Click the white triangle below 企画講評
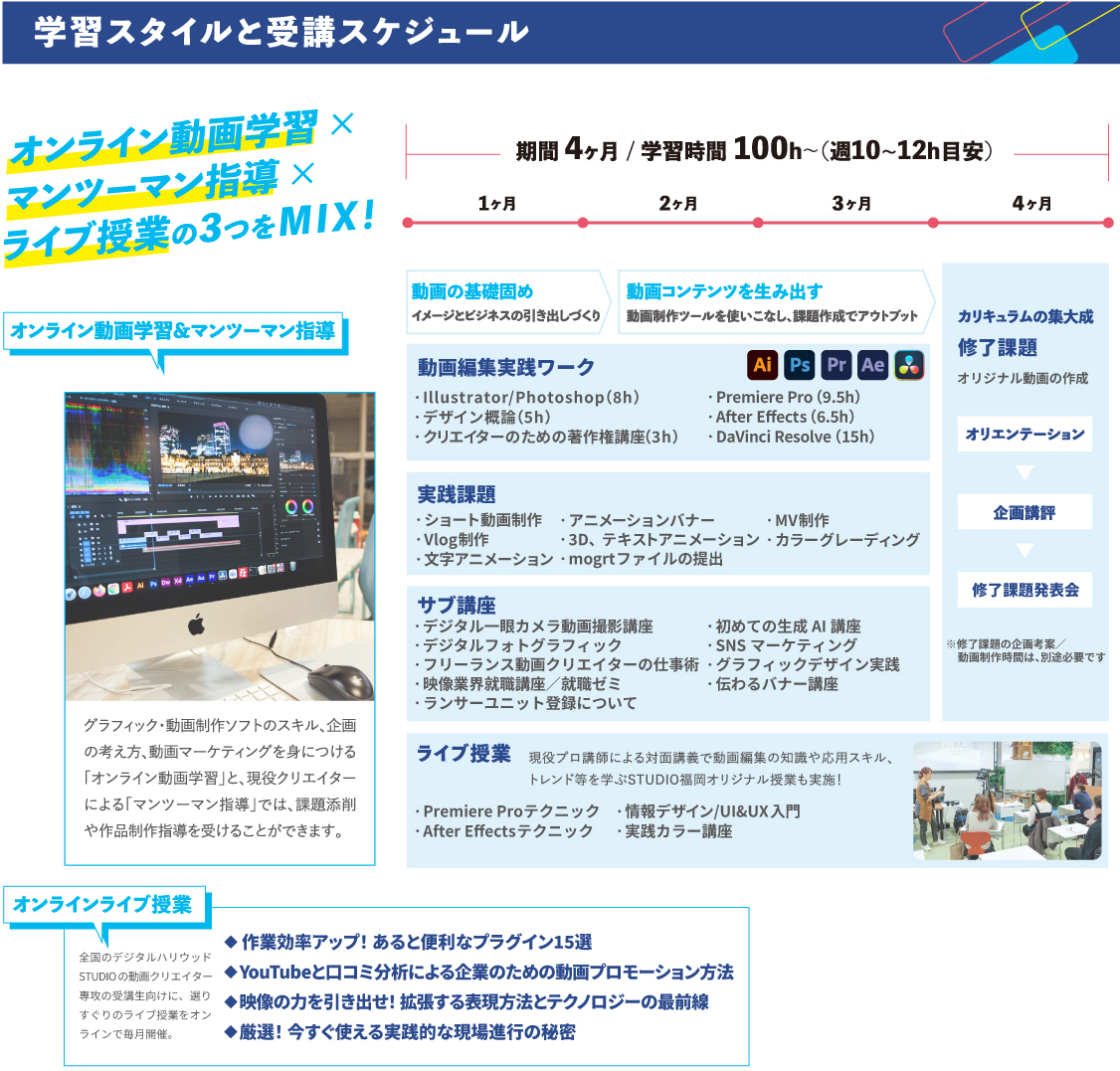The height and width of the screenshot is (1071, 1120). pos(1025,550)
